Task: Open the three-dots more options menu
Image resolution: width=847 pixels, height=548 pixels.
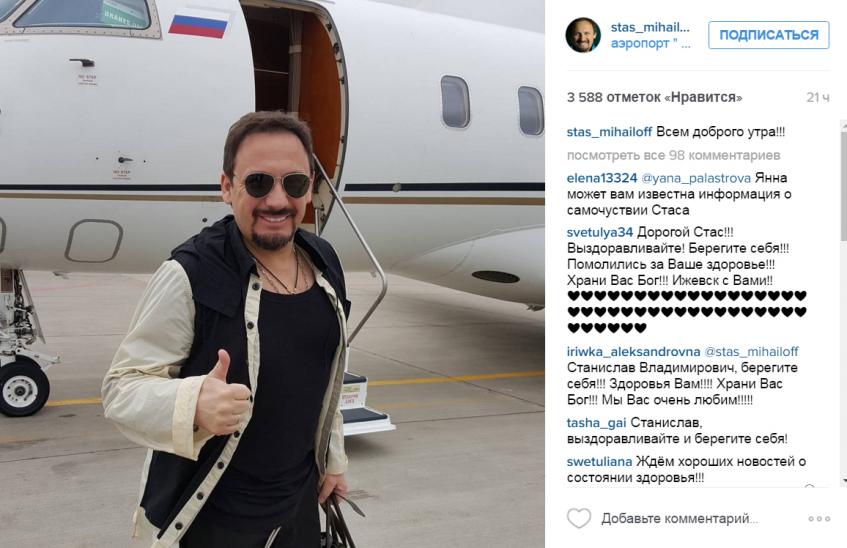Action: click(819, 519)
